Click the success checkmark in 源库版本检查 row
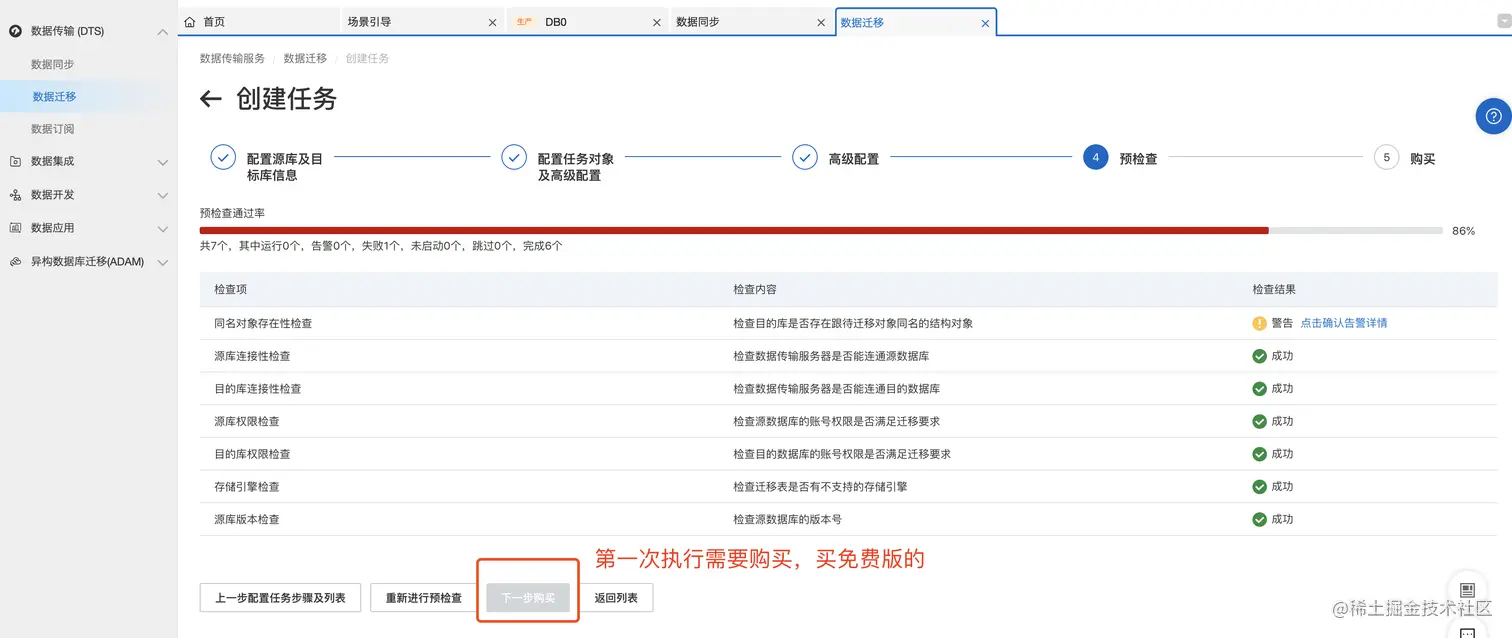This screenshot has width=1512, height=638. (1259, 520)
